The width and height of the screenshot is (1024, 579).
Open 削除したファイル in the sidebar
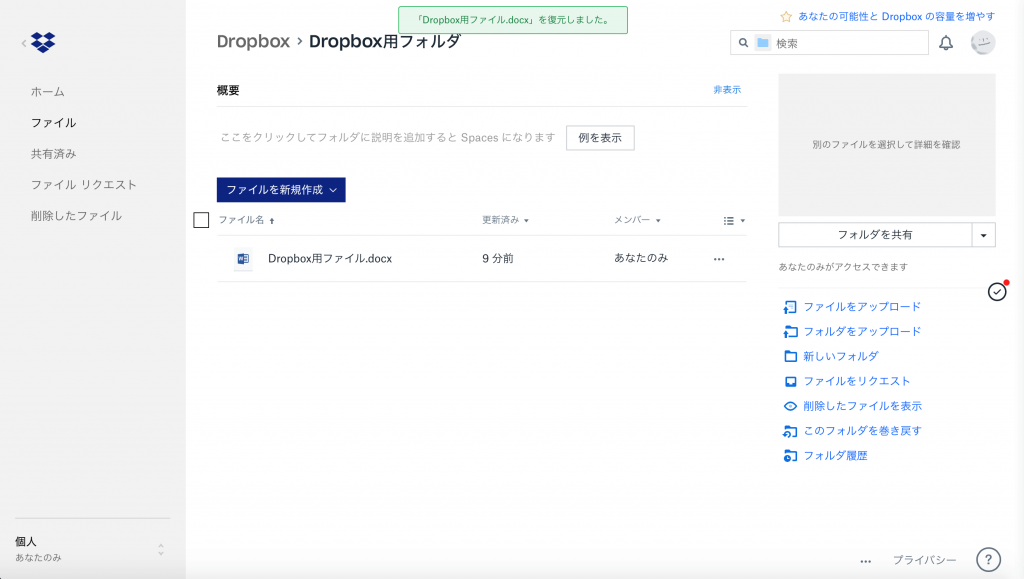point(76,216)
